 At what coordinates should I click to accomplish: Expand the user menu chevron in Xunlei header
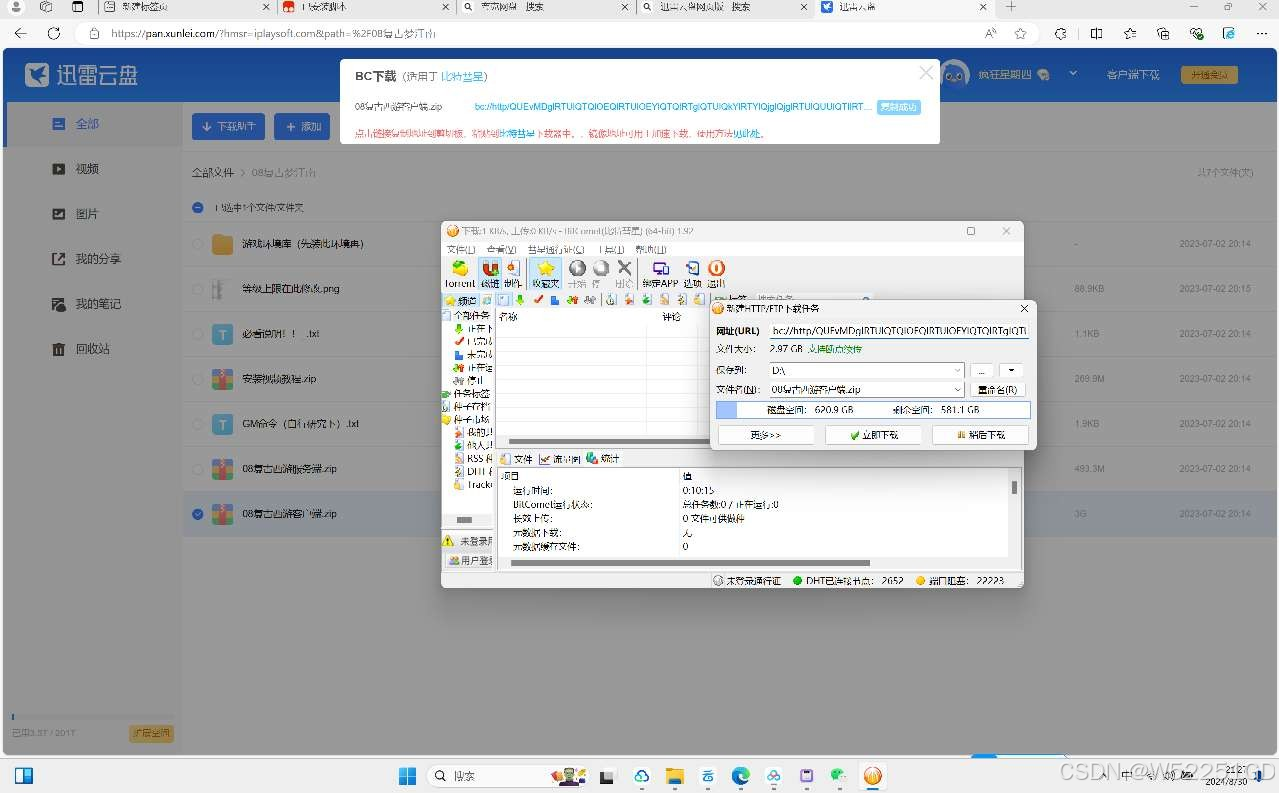coord(1073,74)
